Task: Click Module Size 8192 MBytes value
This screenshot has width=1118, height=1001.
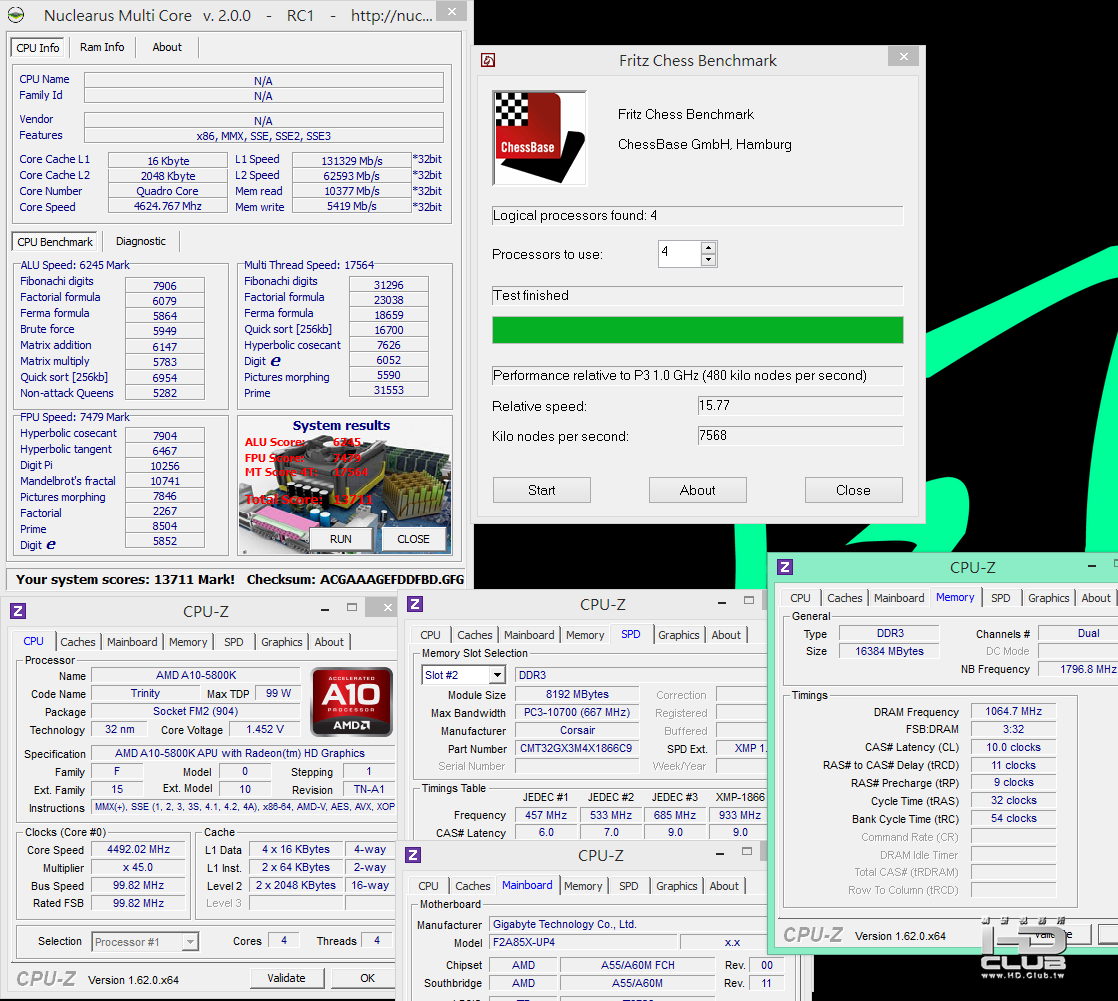Action: (577, 694)
